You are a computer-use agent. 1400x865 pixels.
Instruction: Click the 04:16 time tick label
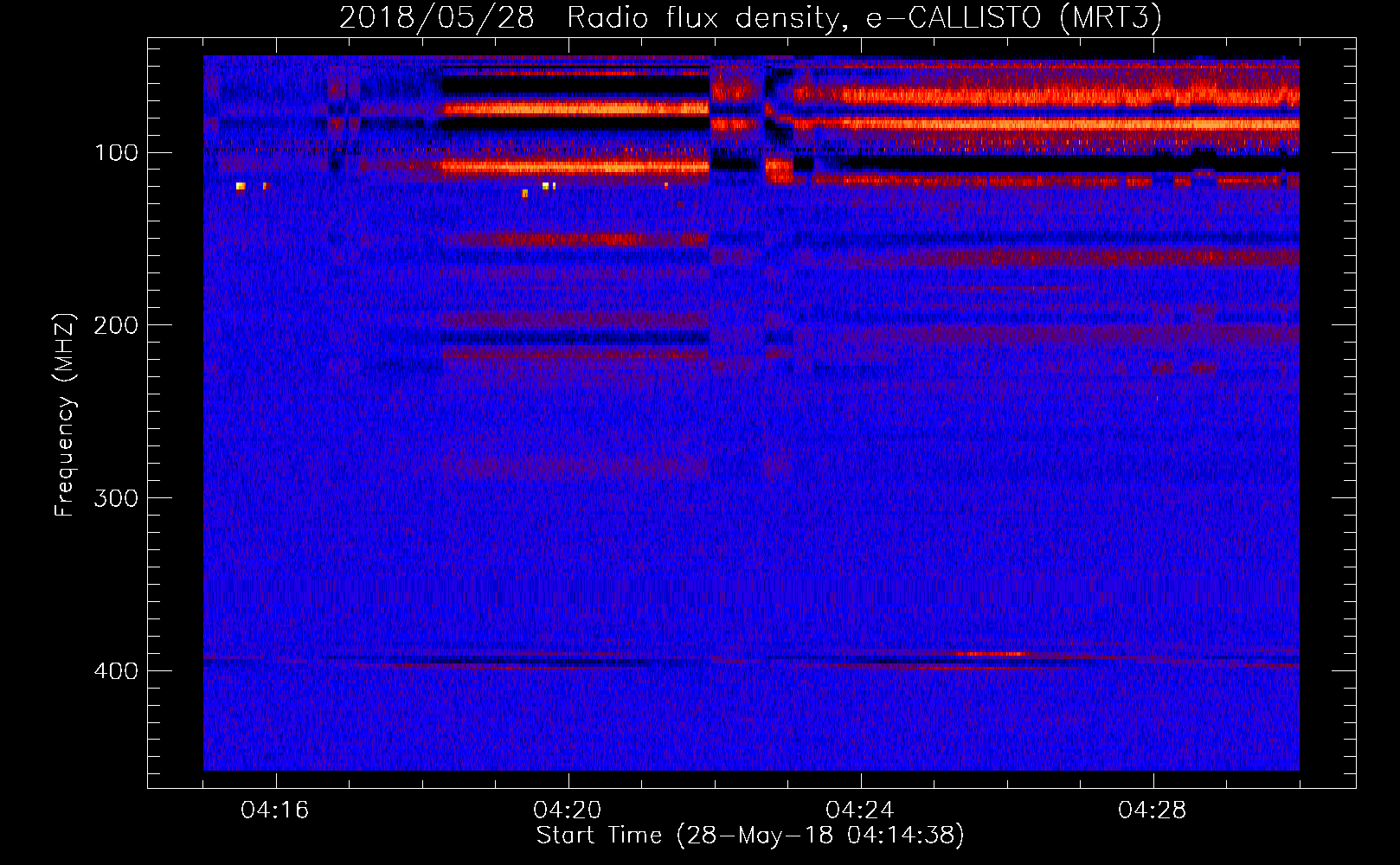[275, 811]
